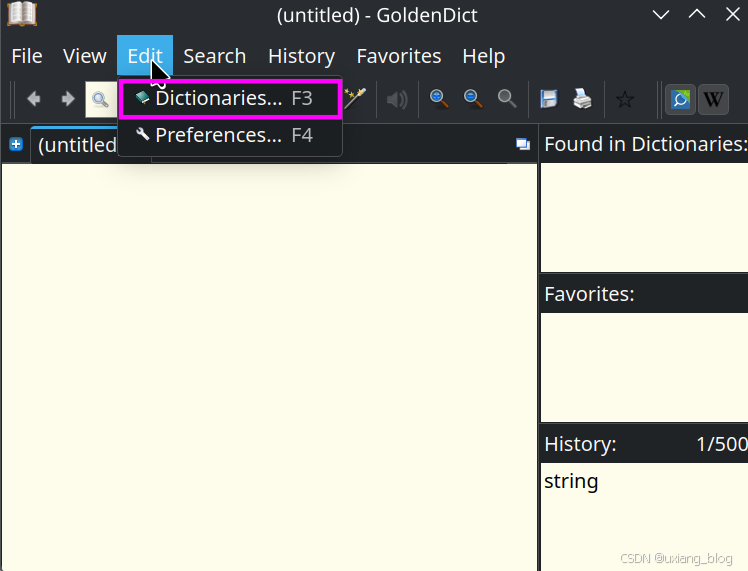This screenshot has height=571, width=748.
Task: Click the magic wand scan popup icon
Action: tap(355, 98)
